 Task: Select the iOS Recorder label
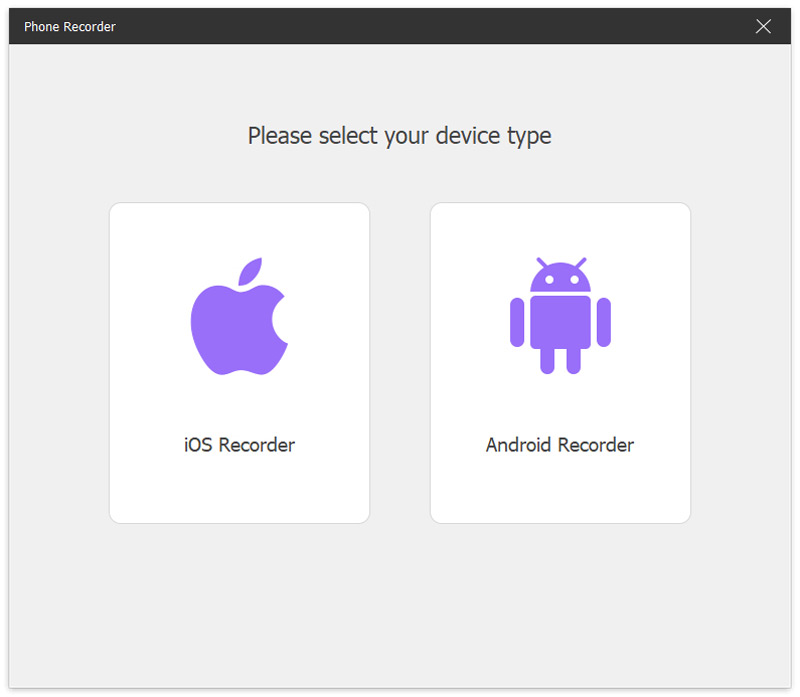pyautogui.click(x=239, y=445)
